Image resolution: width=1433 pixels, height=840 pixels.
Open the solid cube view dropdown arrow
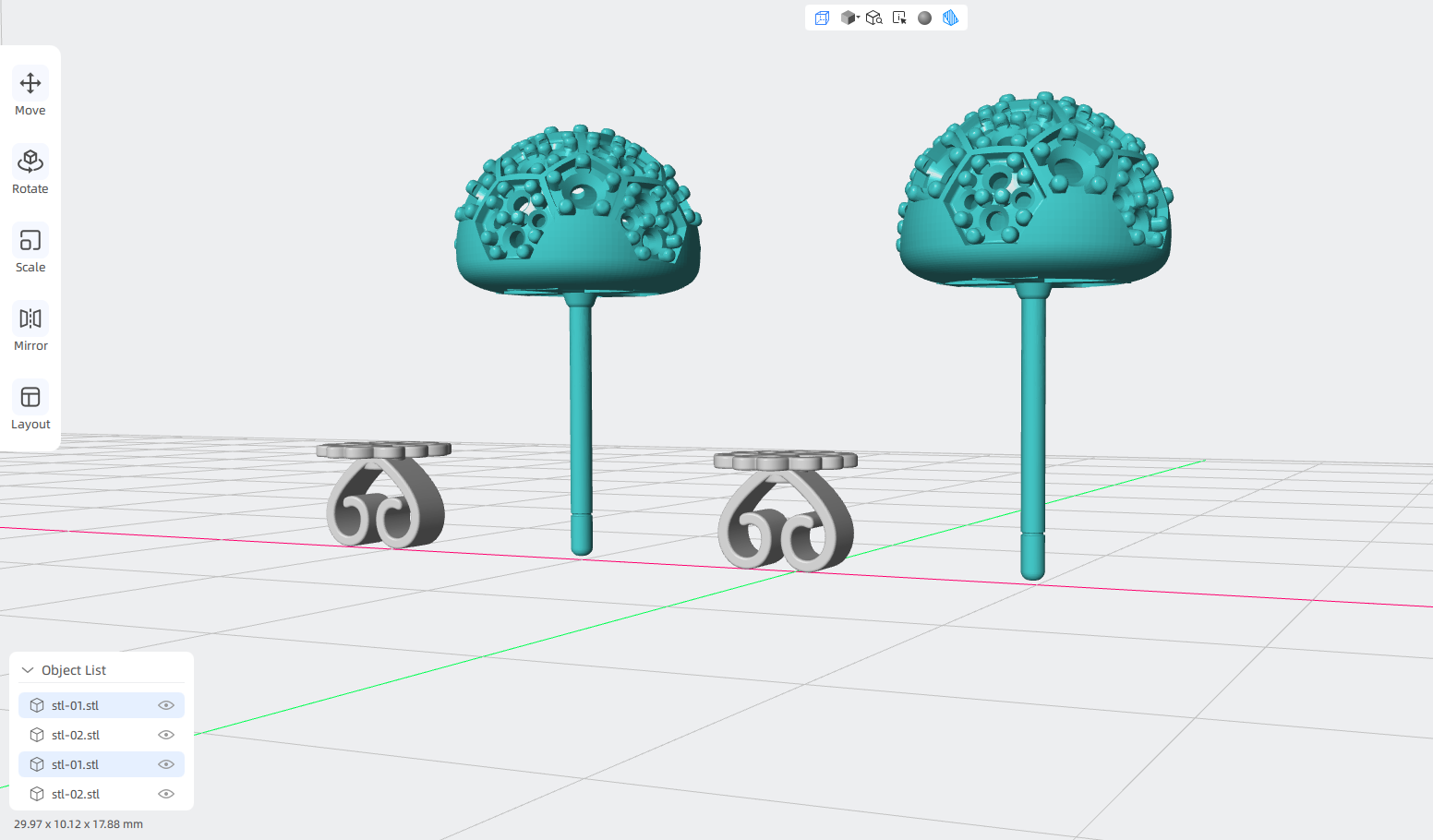(858, 17)
